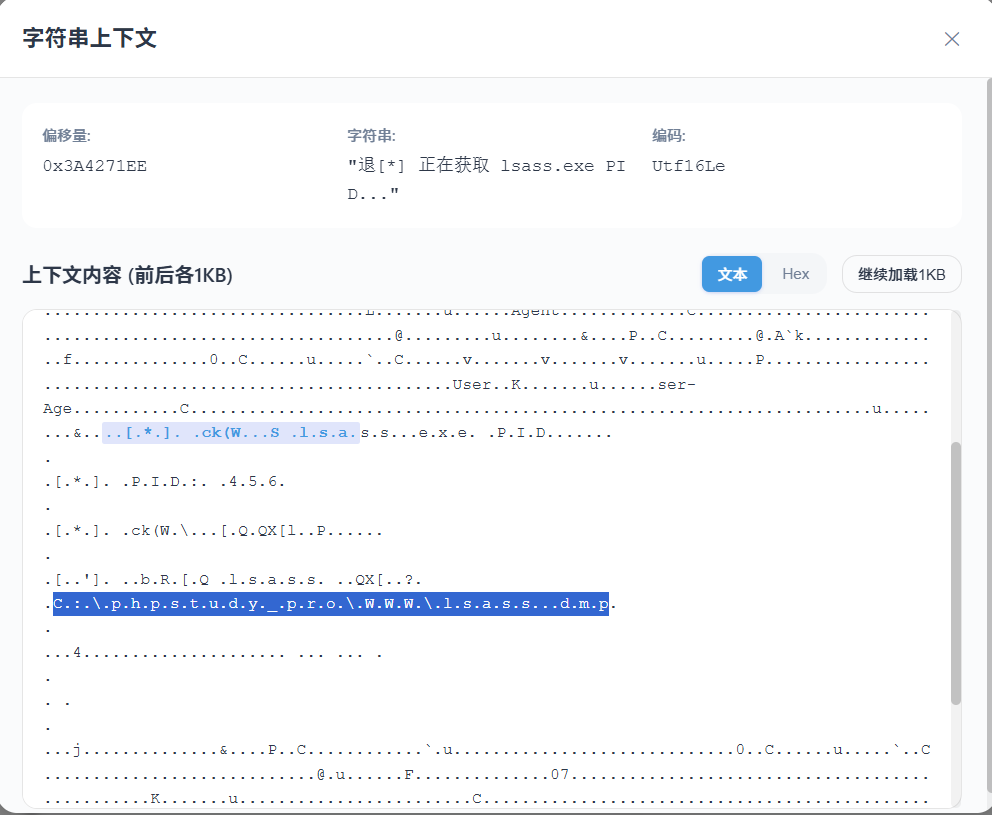Click the 偏移量 label
Screen dimensions: 992x815
point(66,135)
